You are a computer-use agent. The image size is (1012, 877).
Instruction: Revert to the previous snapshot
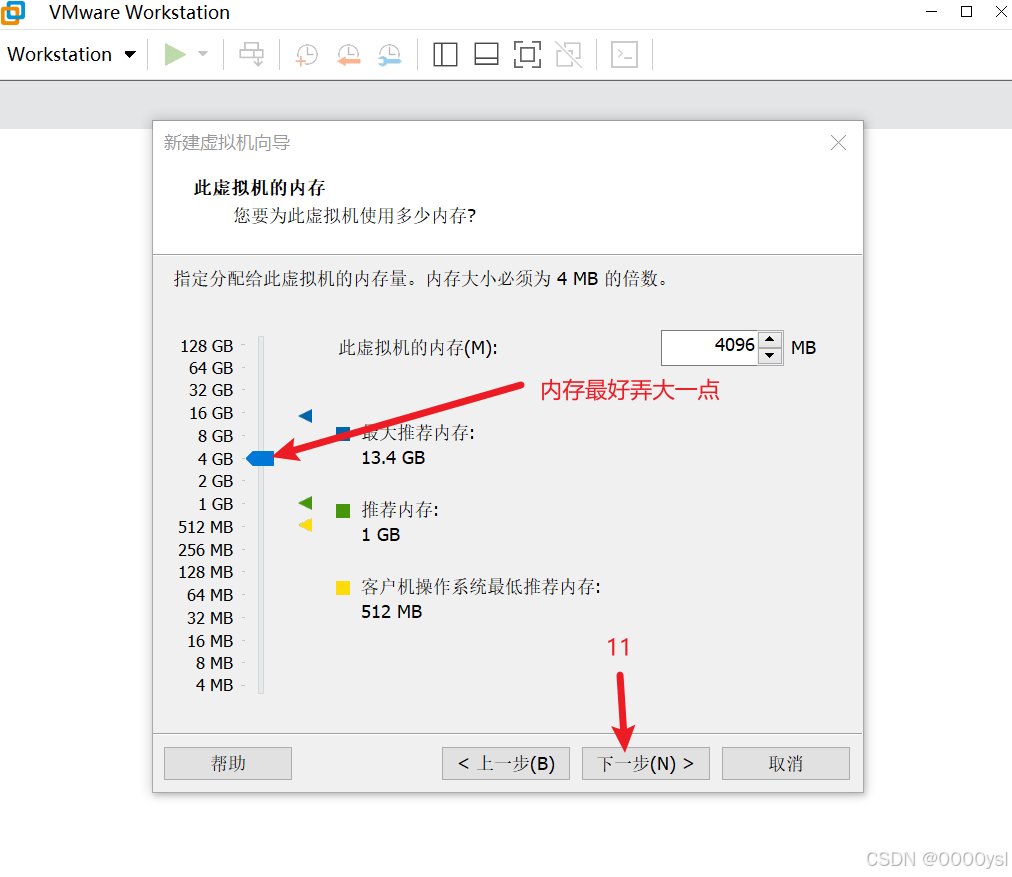point(349,55)
